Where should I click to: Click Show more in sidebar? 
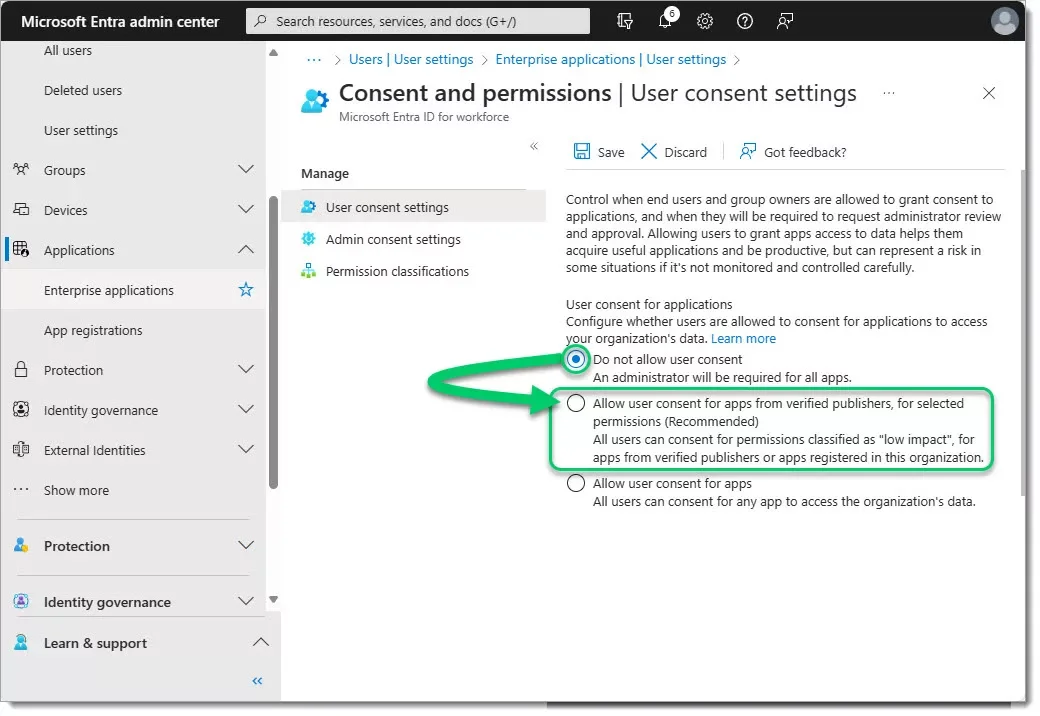[76, 490]
